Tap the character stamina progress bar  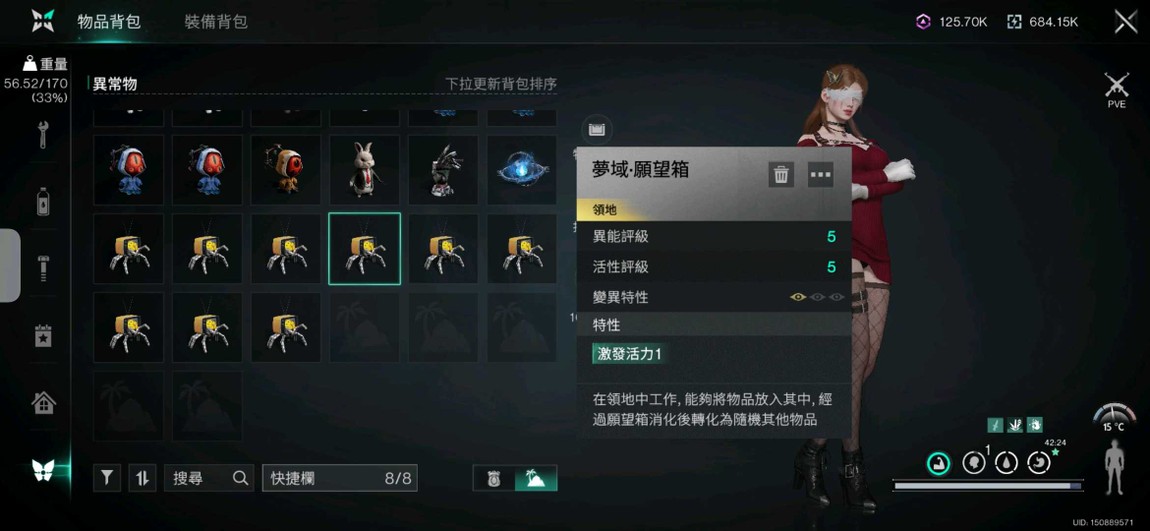click(x=986, y=486)
